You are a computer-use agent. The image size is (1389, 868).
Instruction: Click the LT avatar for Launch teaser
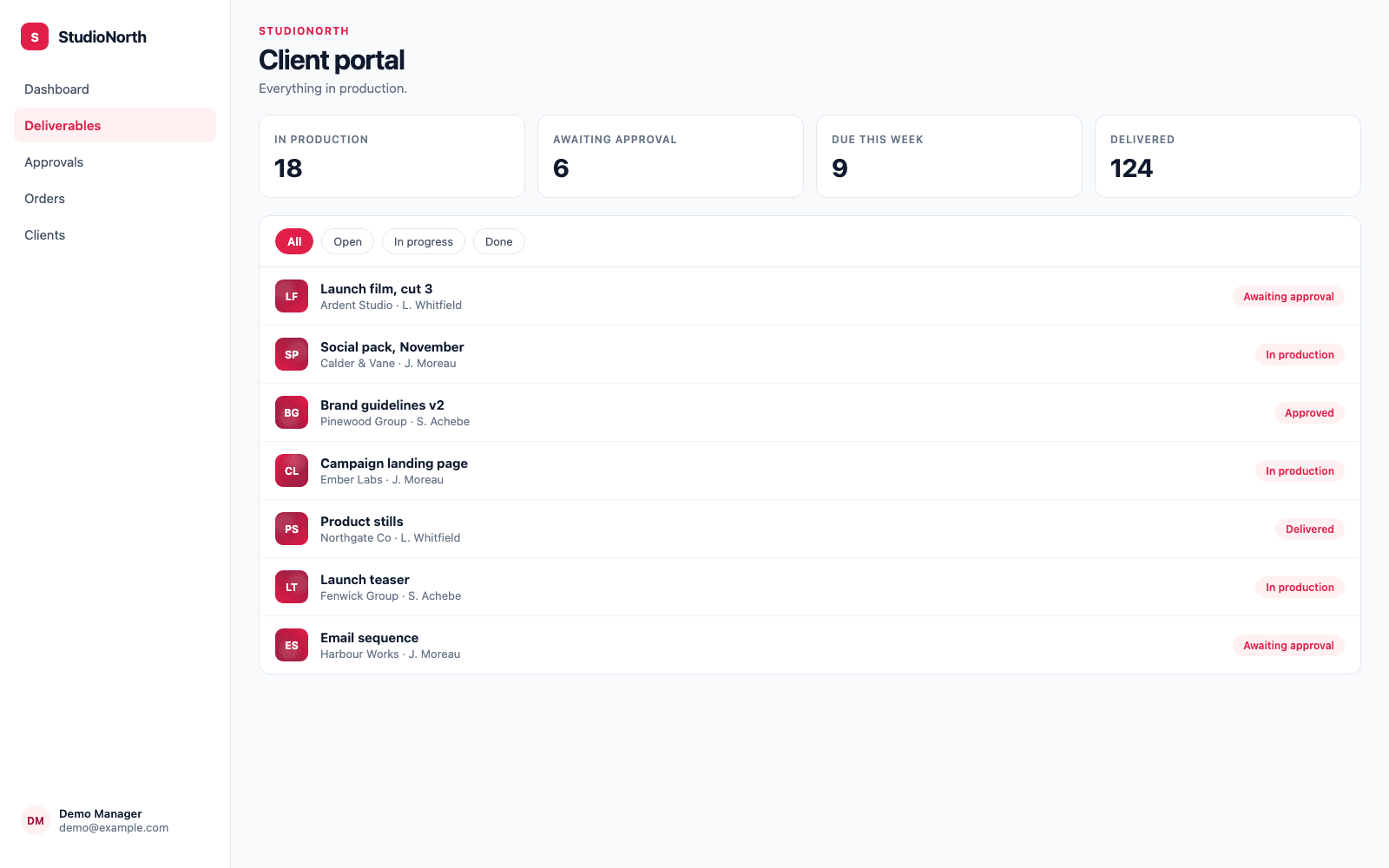pos(292,587)
